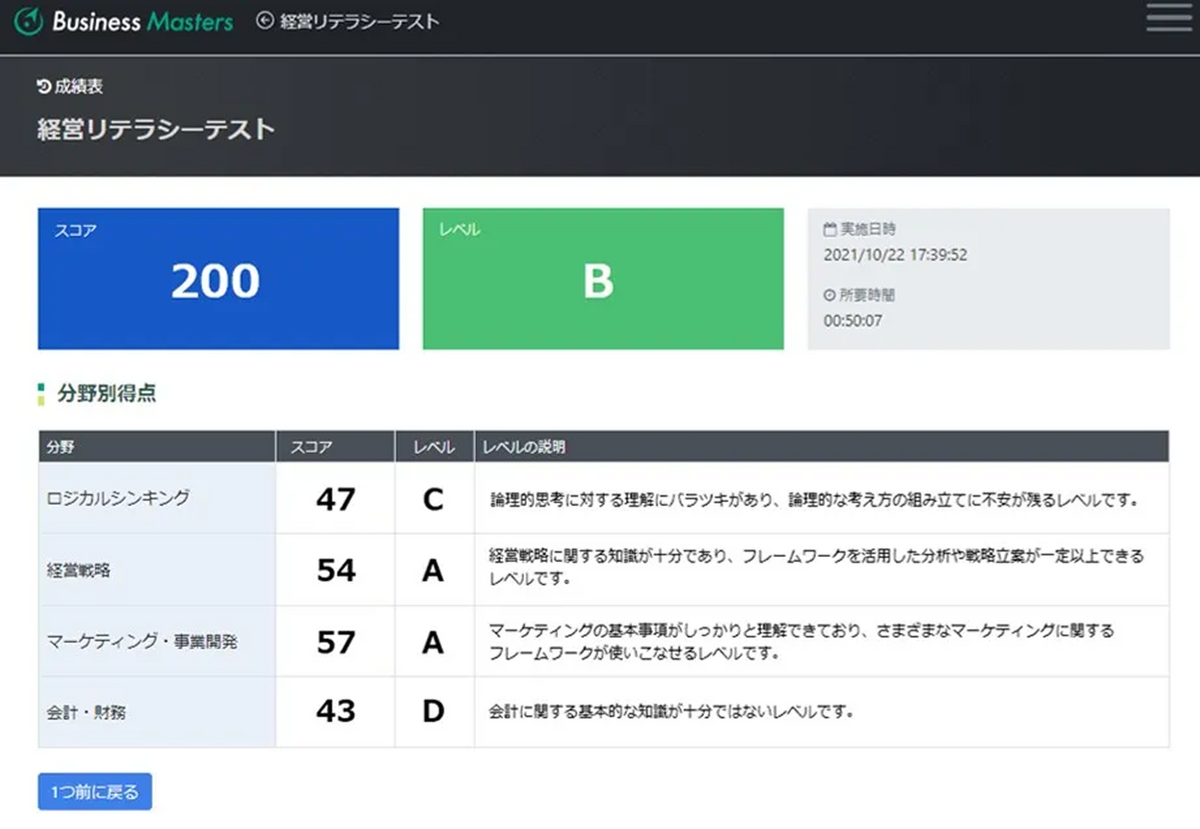Click the マーケティング level description text
The image size is (1200, 829).
[802, 642]
